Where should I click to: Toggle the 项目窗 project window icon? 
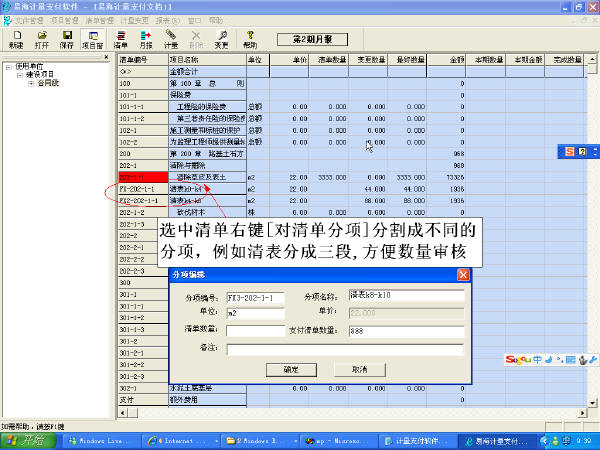[x=92, y=38]
